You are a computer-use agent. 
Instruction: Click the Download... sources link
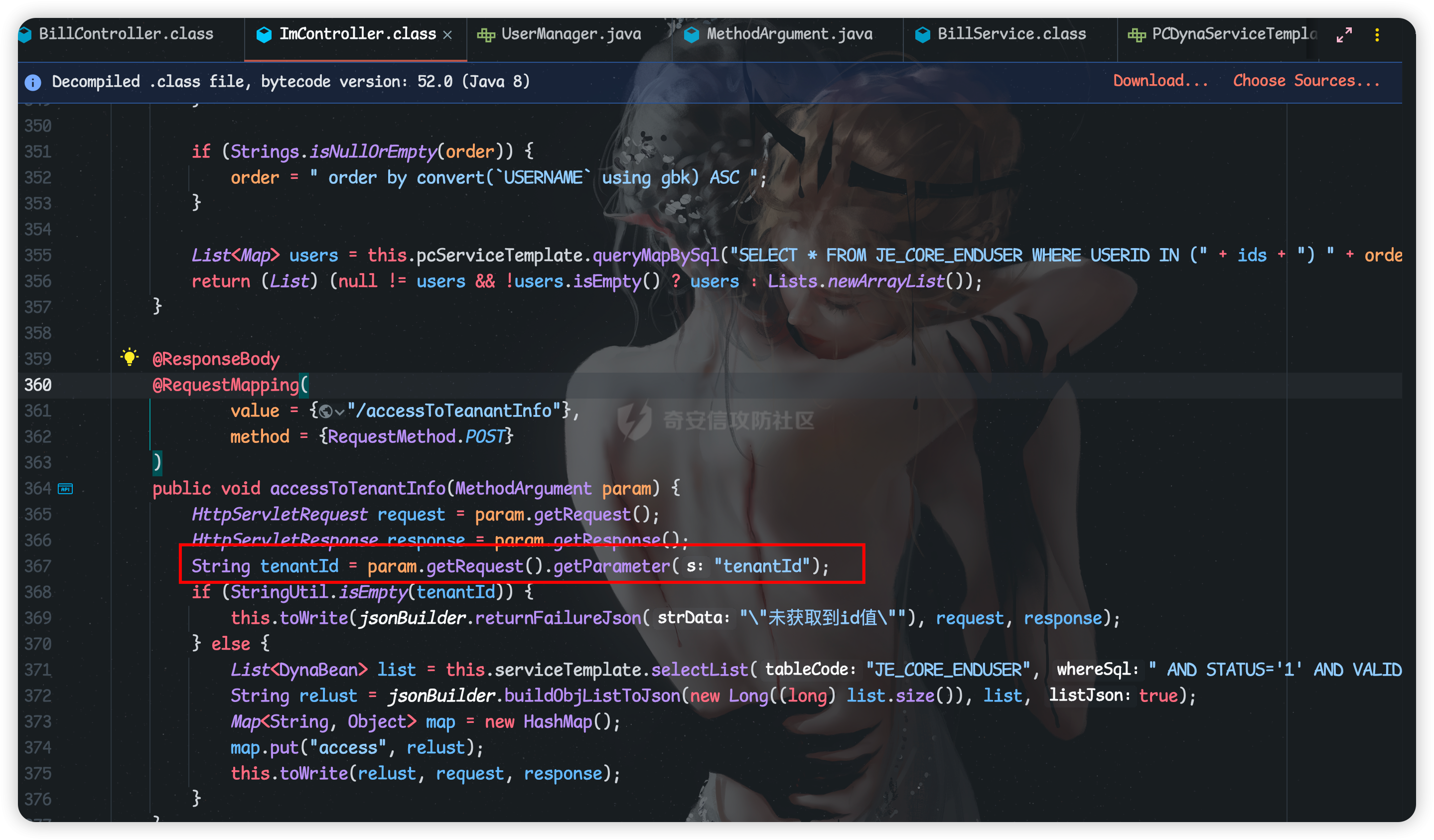click(1160, 81)
